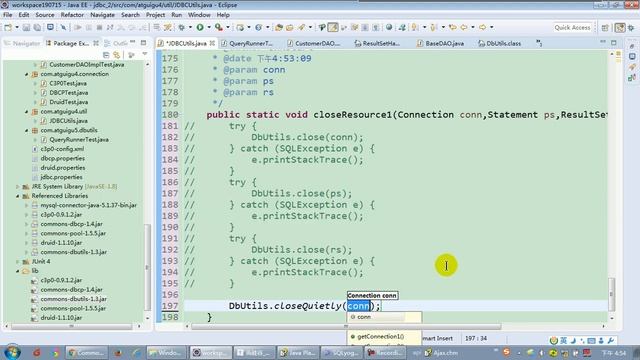Image resolution: width=640 pixels, height=360 pixels.
Task: Click the Quick Access search field
Action: [x=572, y=27]
